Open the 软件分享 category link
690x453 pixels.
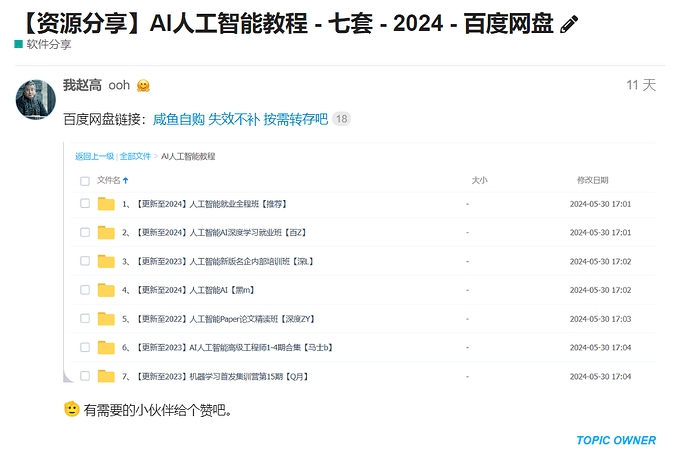tap(48, 44)
